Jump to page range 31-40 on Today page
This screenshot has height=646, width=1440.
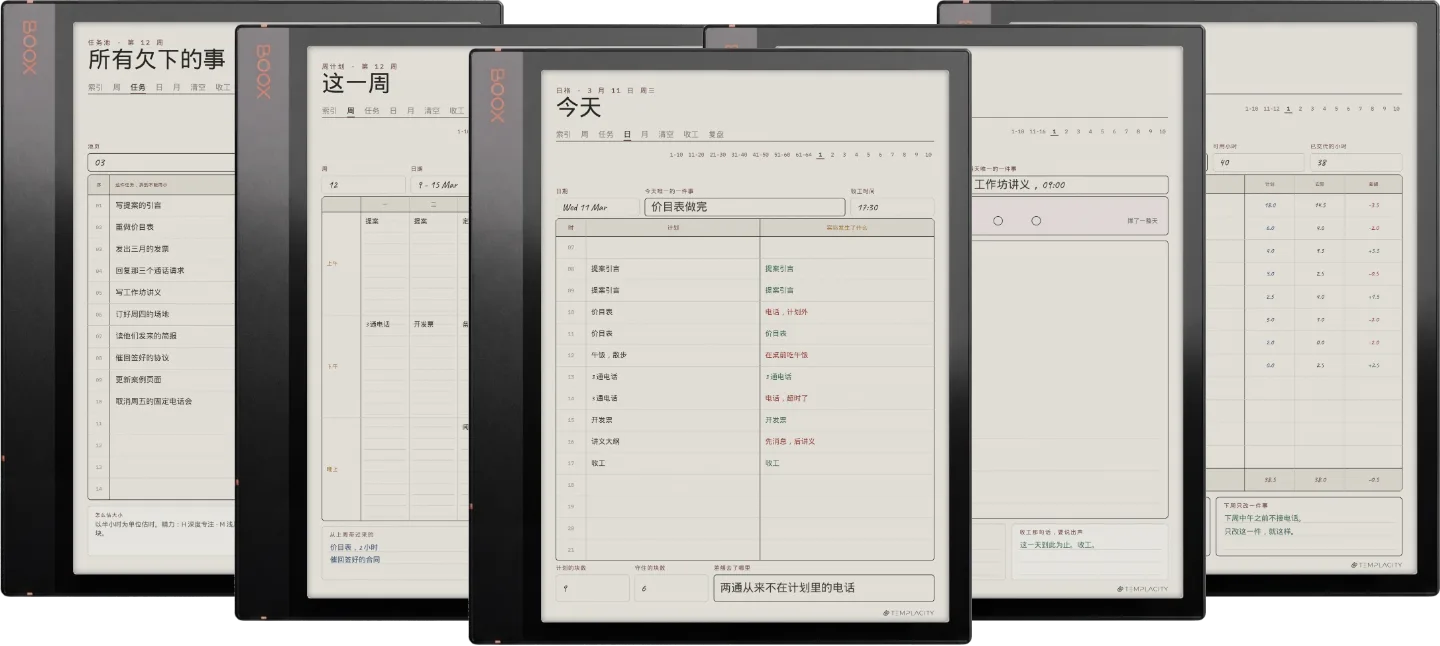click(x=739, y=155)
